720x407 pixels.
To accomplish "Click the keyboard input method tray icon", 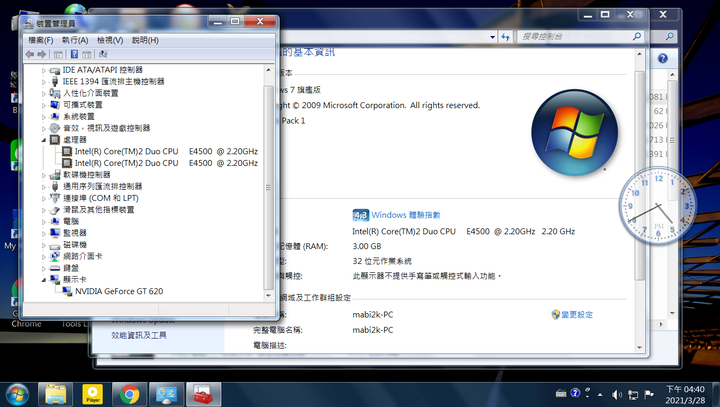I will (561, 393).
